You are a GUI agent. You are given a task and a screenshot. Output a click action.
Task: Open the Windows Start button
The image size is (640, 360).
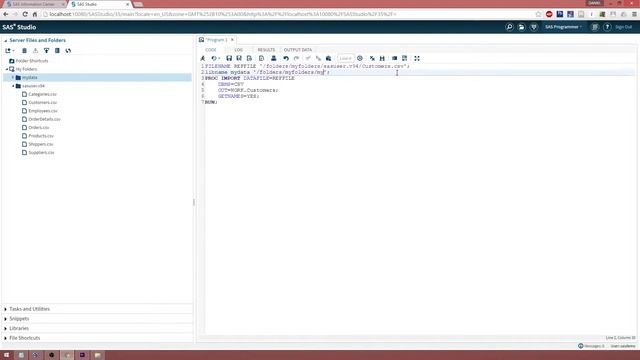click(x=7, y=355)
